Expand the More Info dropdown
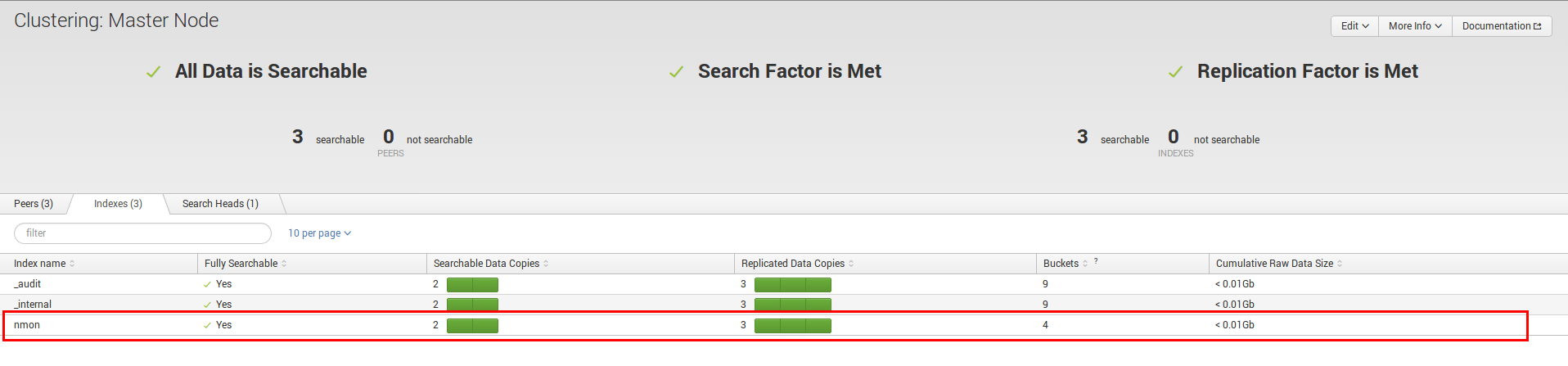This screenshot has height=366, width=1568. point(1415,26)
